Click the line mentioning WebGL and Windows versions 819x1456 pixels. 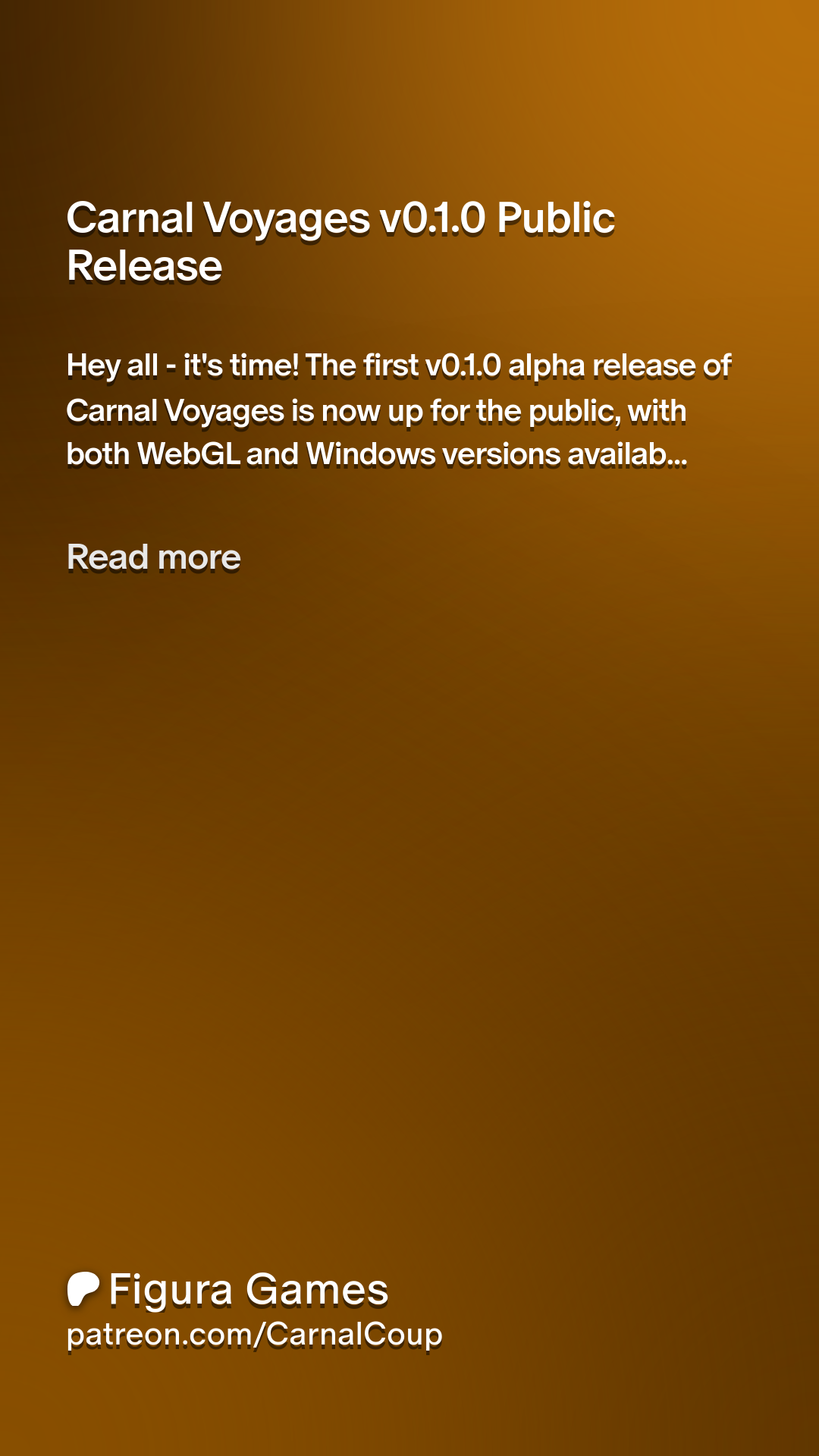pos(377,455)
